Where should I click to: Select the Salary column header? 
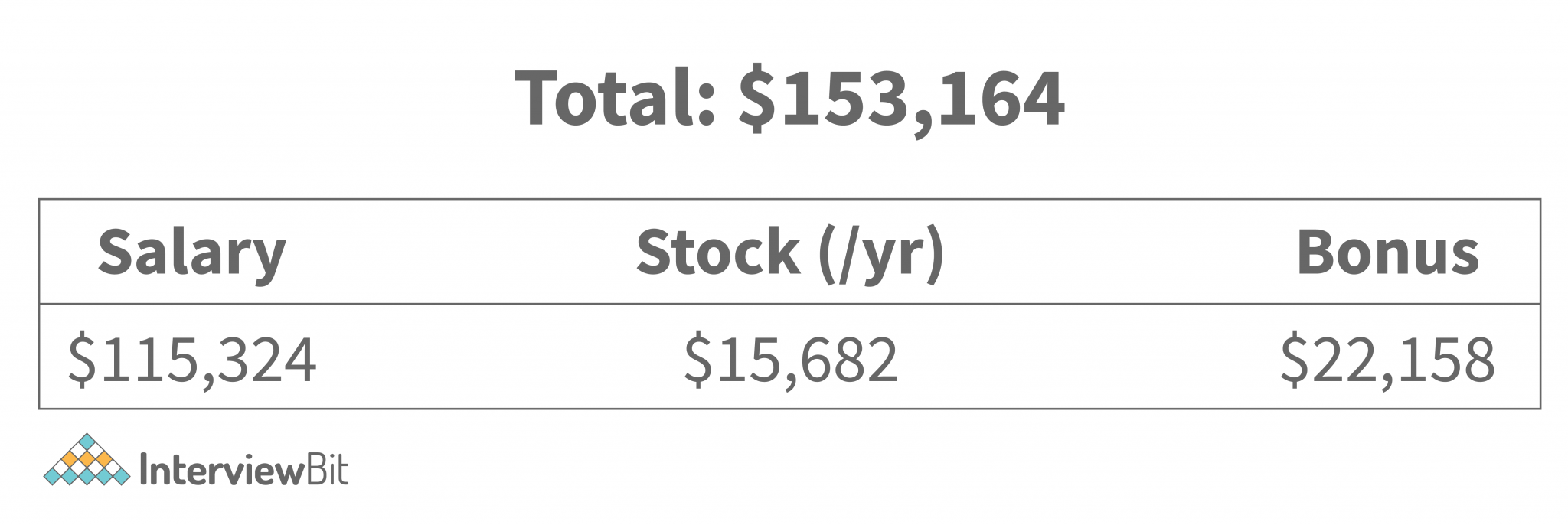[191, 253]
